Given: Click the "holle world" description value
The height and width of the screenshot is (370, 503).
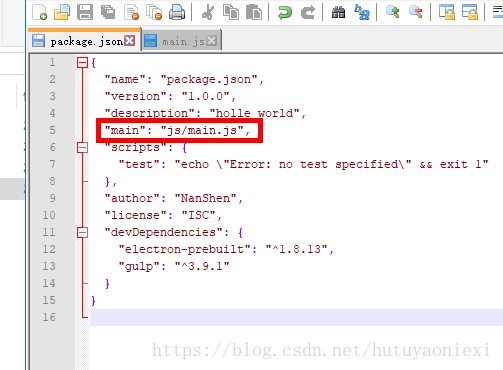Looking at the screenshot, I should (x=254, y=113).
